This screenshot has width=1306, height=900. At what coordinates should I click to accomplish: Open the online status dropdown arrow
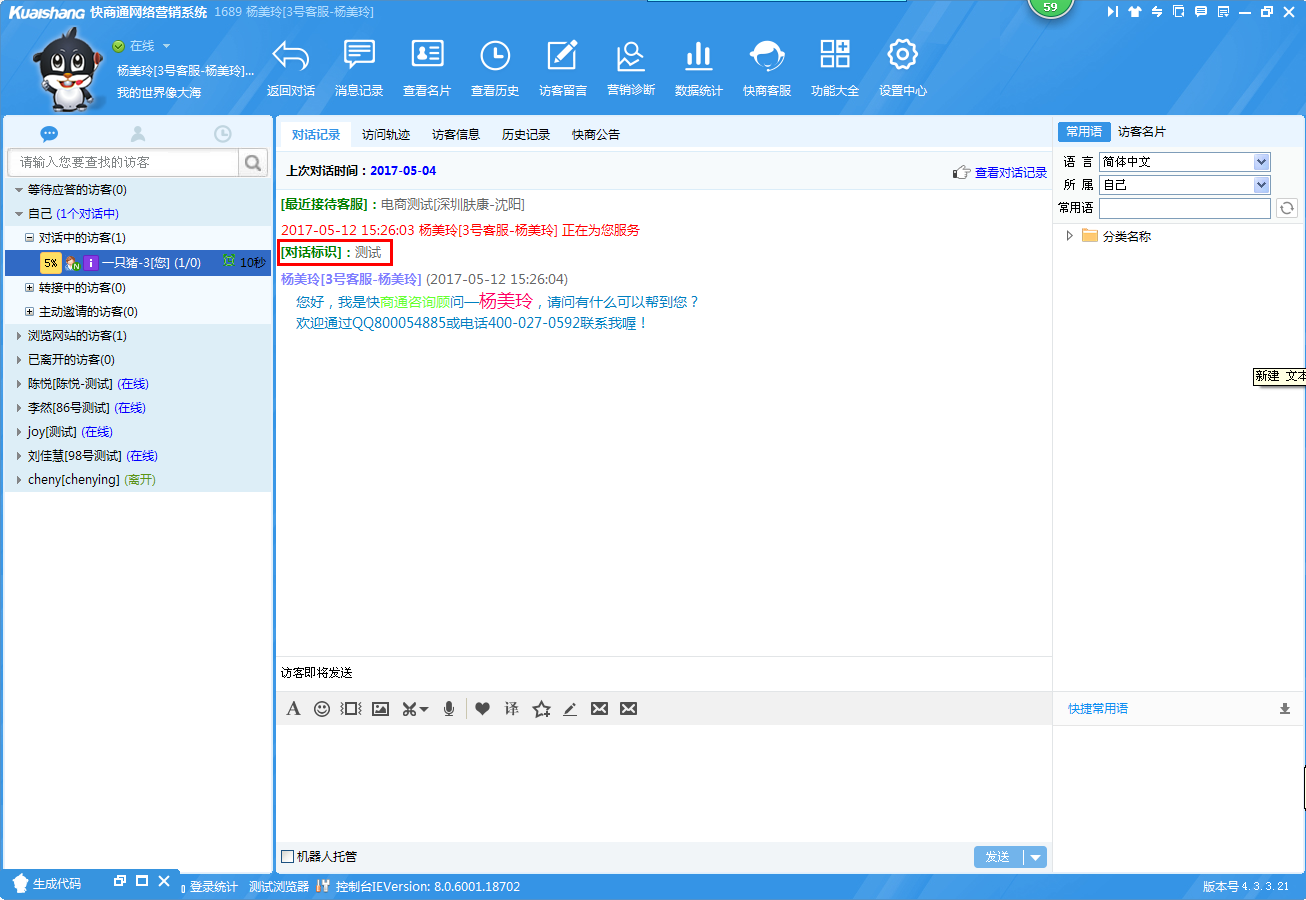[166, 46]
